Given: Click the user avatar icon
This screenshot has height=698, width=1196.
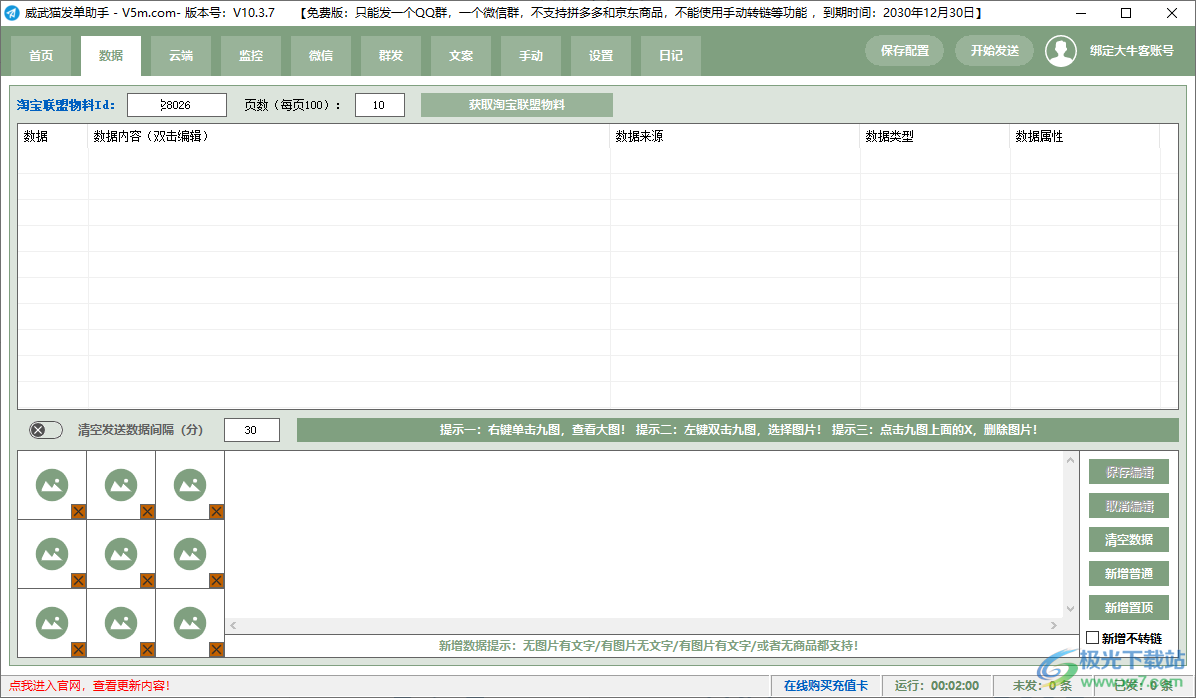Looking at the screenshot, I should coord(1060,51).
